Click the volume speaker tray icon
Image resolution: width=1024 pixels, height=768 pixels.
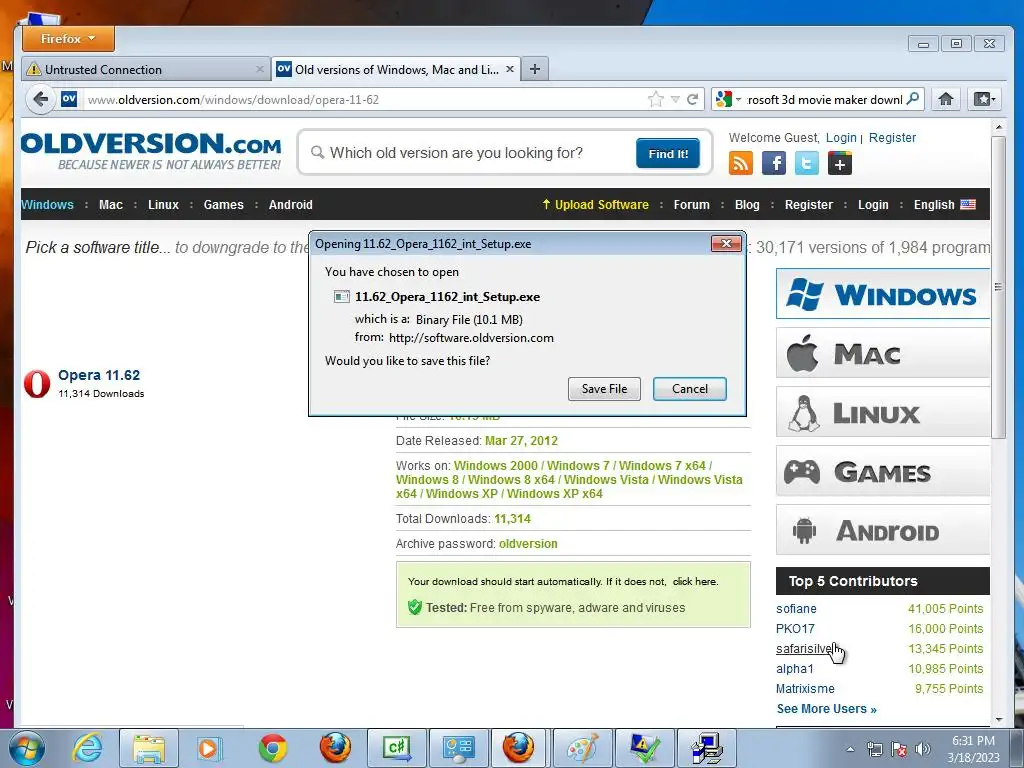click(922, 749)
